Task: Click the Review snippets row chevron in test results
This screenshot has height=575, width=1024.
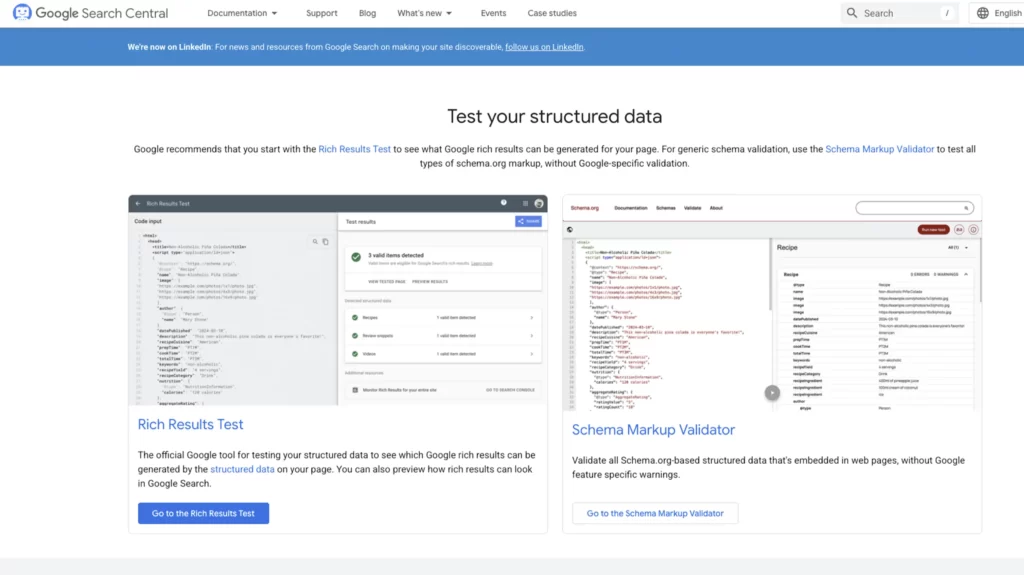Action: pyautogui.click(x=532, y=336)
